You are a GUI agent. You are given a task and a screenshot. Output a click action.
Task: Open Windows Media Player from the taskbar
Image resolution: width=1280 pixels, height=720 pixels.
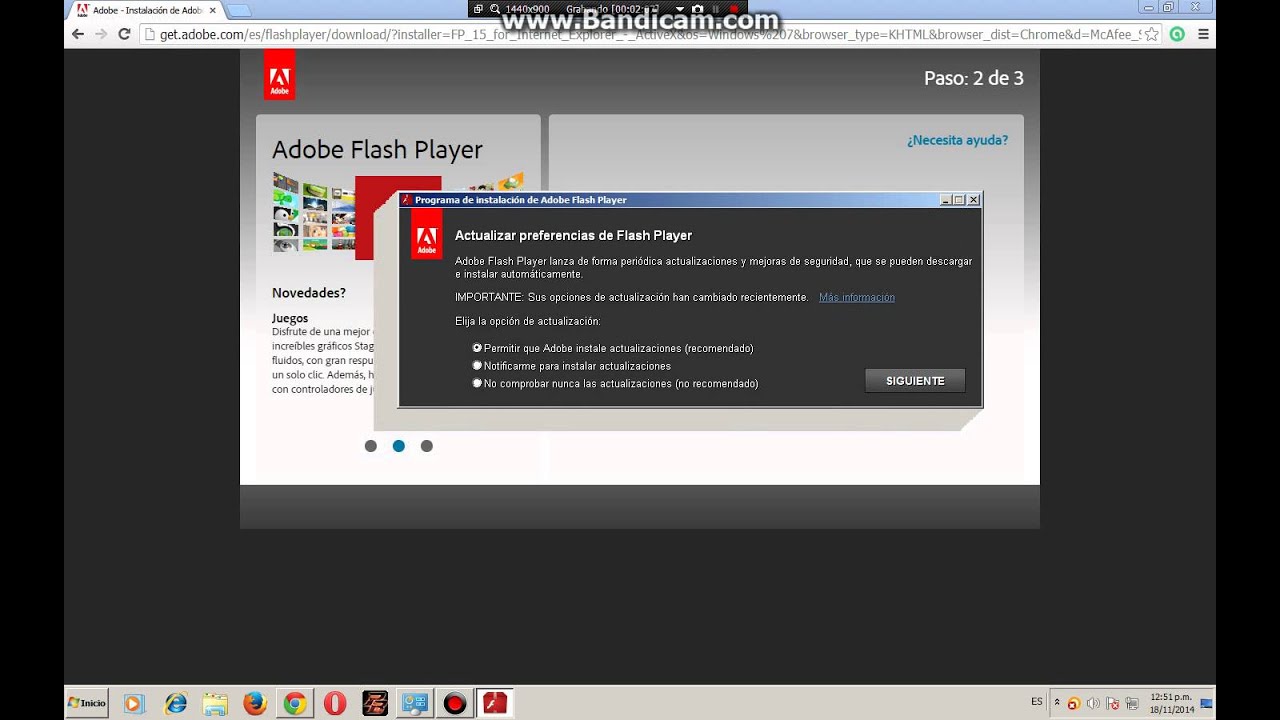click(134, 704)
